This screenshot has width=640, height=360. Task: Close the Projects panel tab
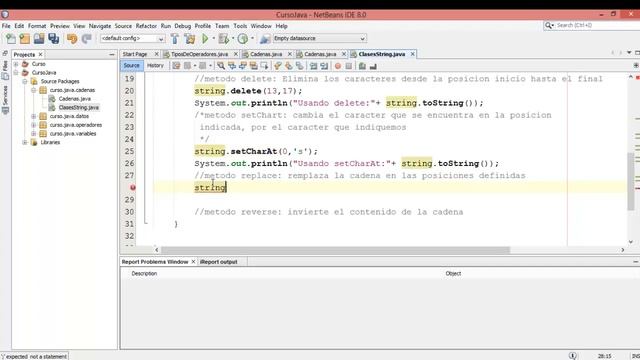point(40,54)
